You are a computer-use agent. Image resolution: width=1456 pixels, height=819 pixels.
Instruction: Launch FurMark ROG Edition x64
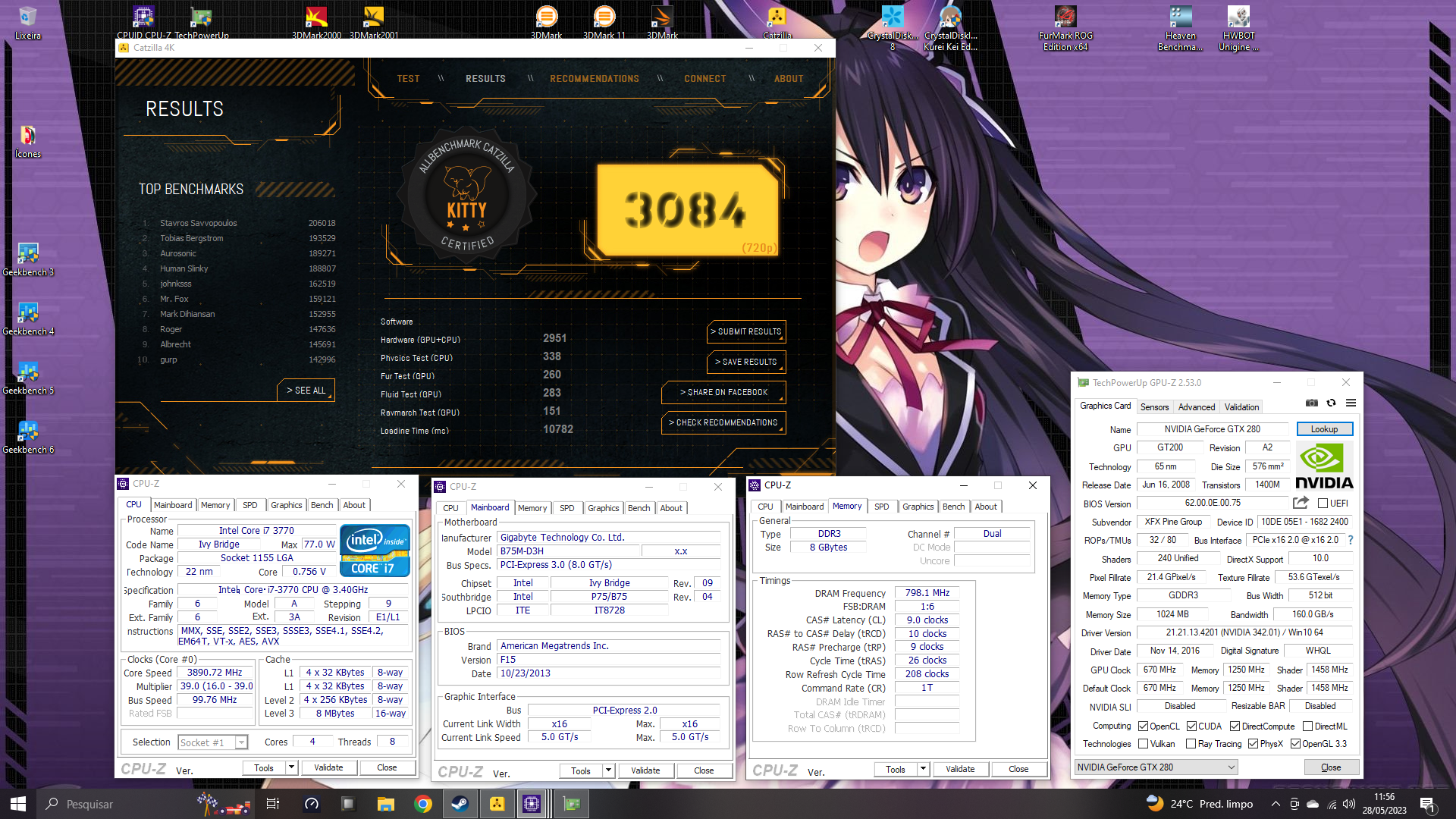(1065, 28)
